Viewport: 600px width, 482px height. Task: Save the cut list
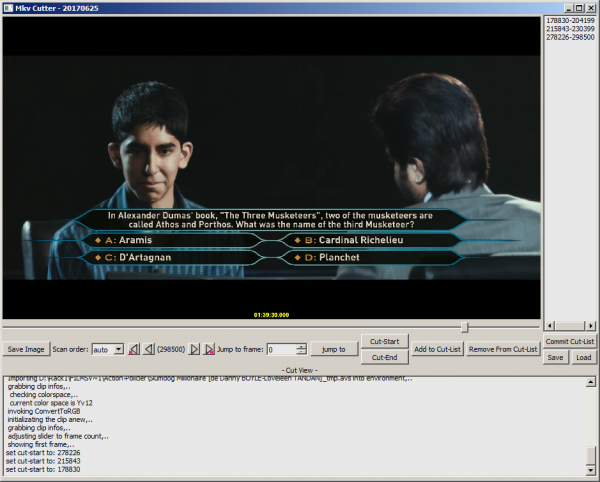[x=555, y=357]
